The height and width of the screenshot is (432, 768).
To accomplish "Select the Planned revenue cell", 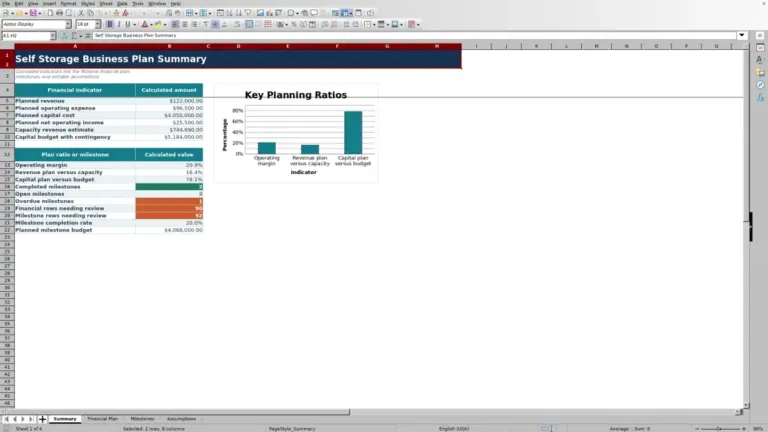I will [75, 101].
